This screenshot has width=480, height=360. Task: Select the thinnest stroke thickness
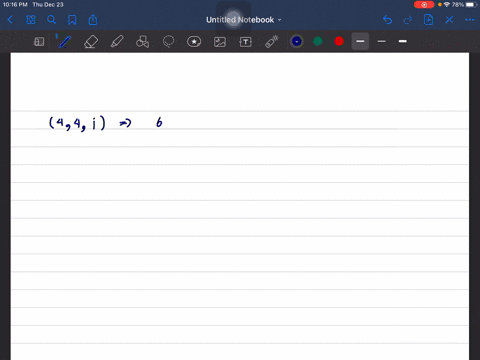coord(382,41)
